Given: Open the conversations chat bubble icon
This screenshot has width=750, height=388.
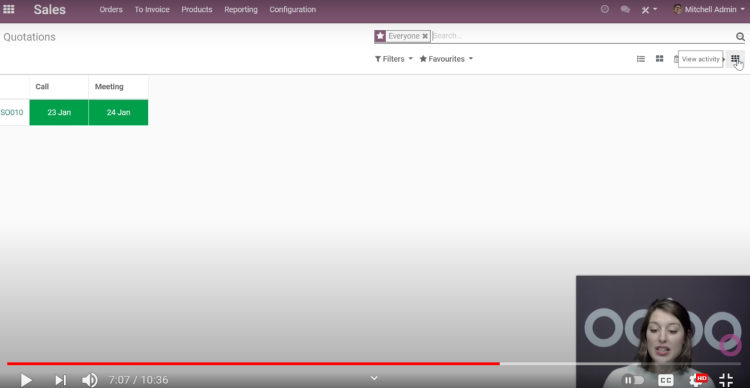Looking at the screenshot, I should [x=625, y=9].
